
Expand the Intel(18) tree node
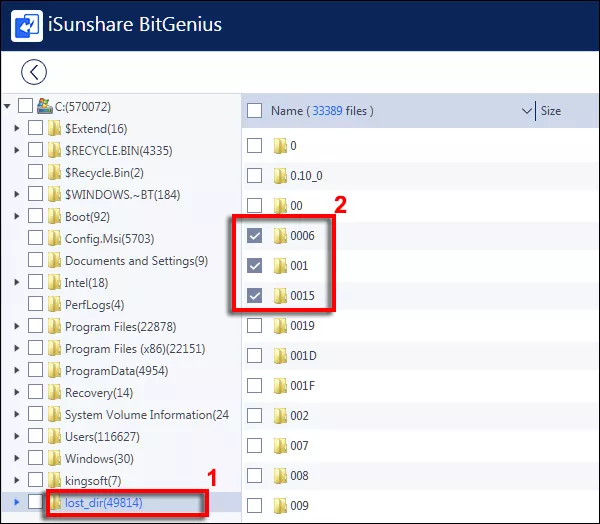pyautogui.click(x=16, y=282)
